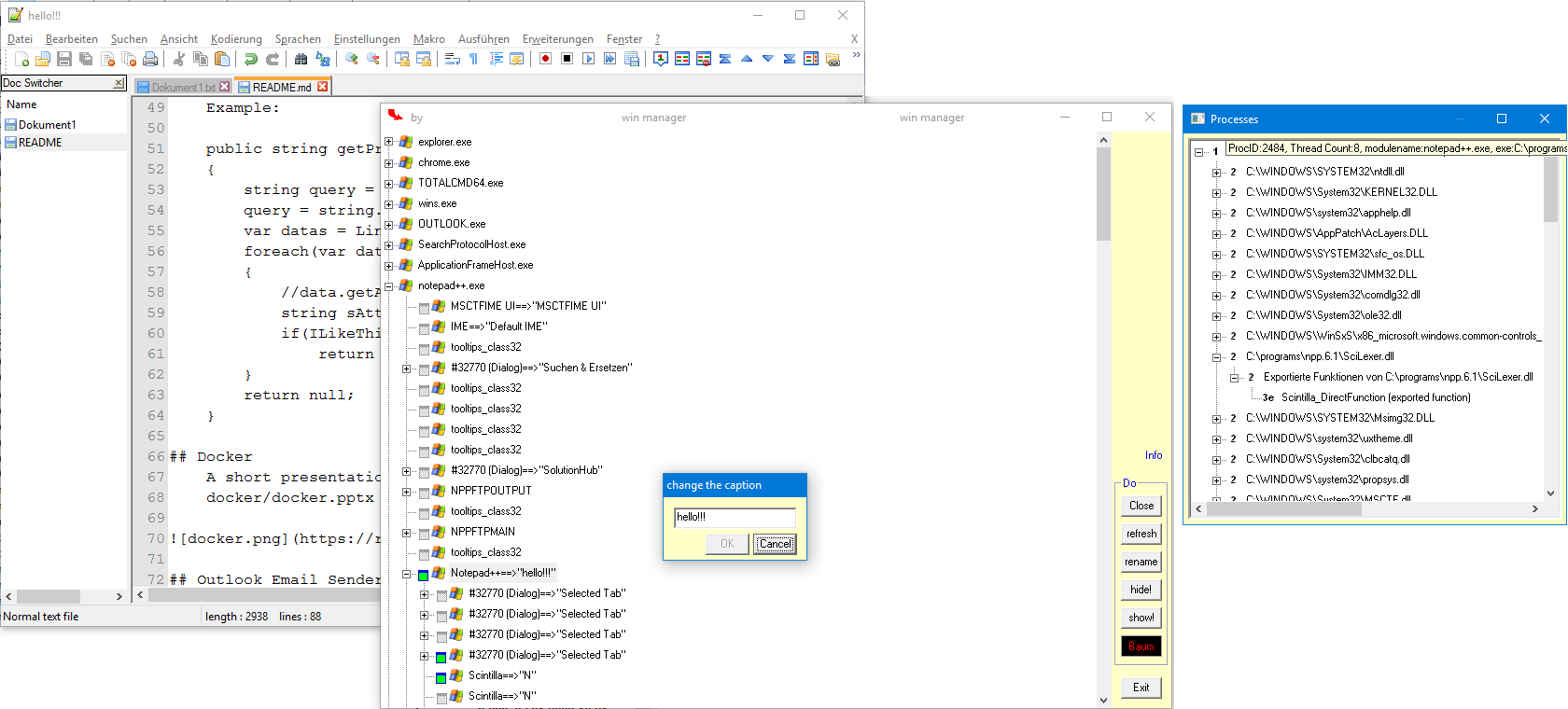Click Cancel in the change the caption dialog

[775, 544]
